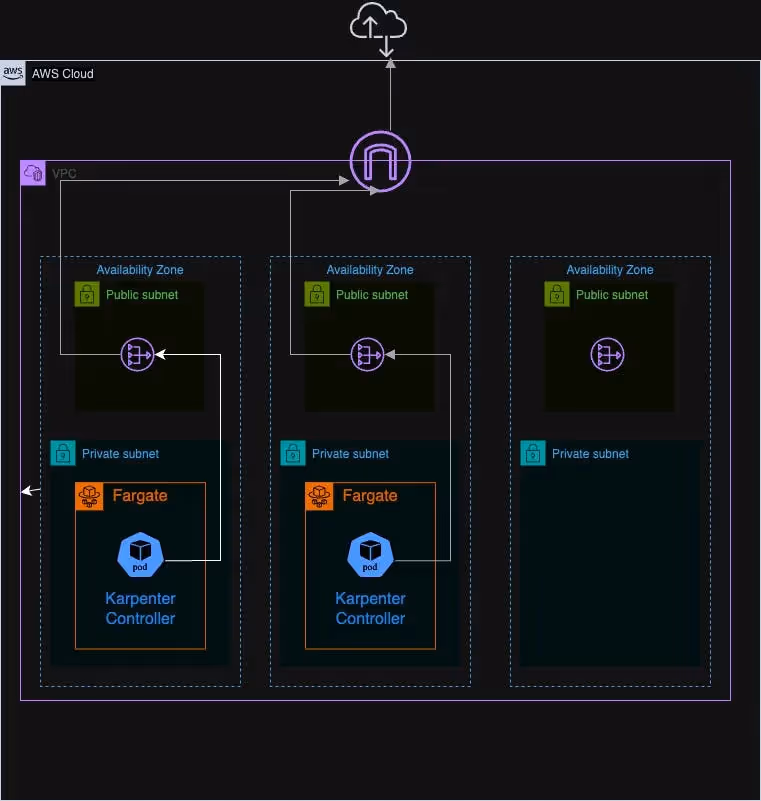Select the orange Fargate icon in left zone
This screenshot has height=801, width=761.
[89, 497]
